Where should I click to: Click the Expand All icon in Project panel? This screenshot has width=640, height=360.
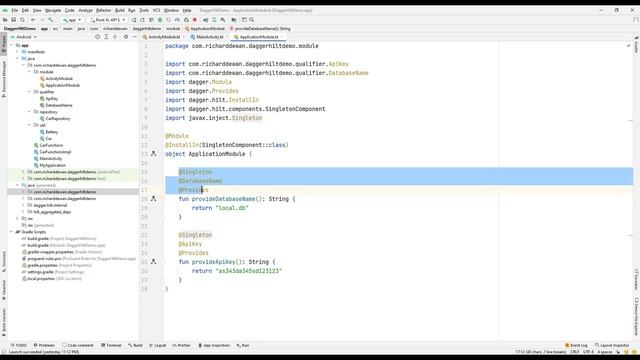pyautogui.click(x=106, y=37)
